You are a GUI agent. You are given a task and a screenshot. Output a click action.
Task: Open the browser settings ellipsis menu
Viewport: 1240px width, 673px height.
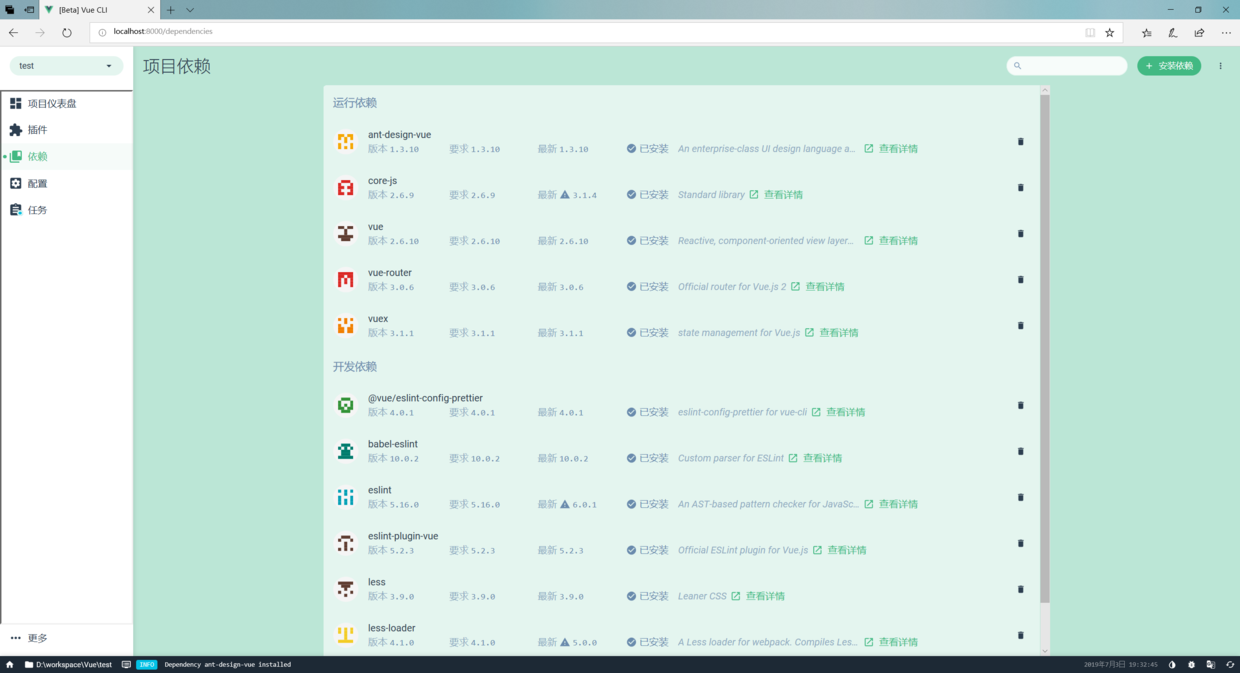(1226, 32)
